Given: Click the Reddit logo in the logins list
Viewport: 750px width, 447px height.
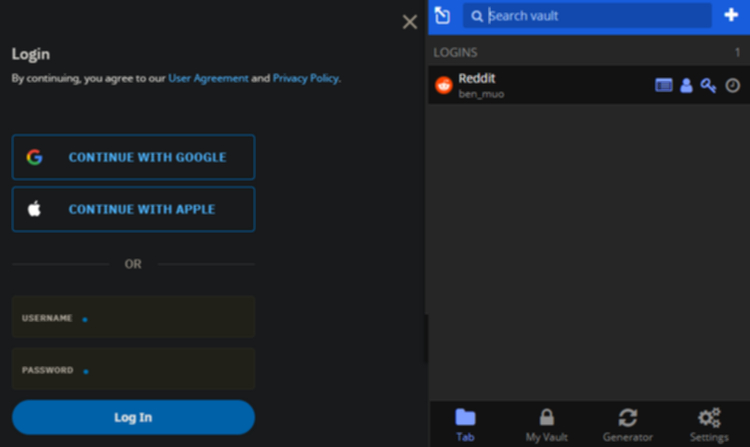Looking at the screenshot, I should 443,86.
